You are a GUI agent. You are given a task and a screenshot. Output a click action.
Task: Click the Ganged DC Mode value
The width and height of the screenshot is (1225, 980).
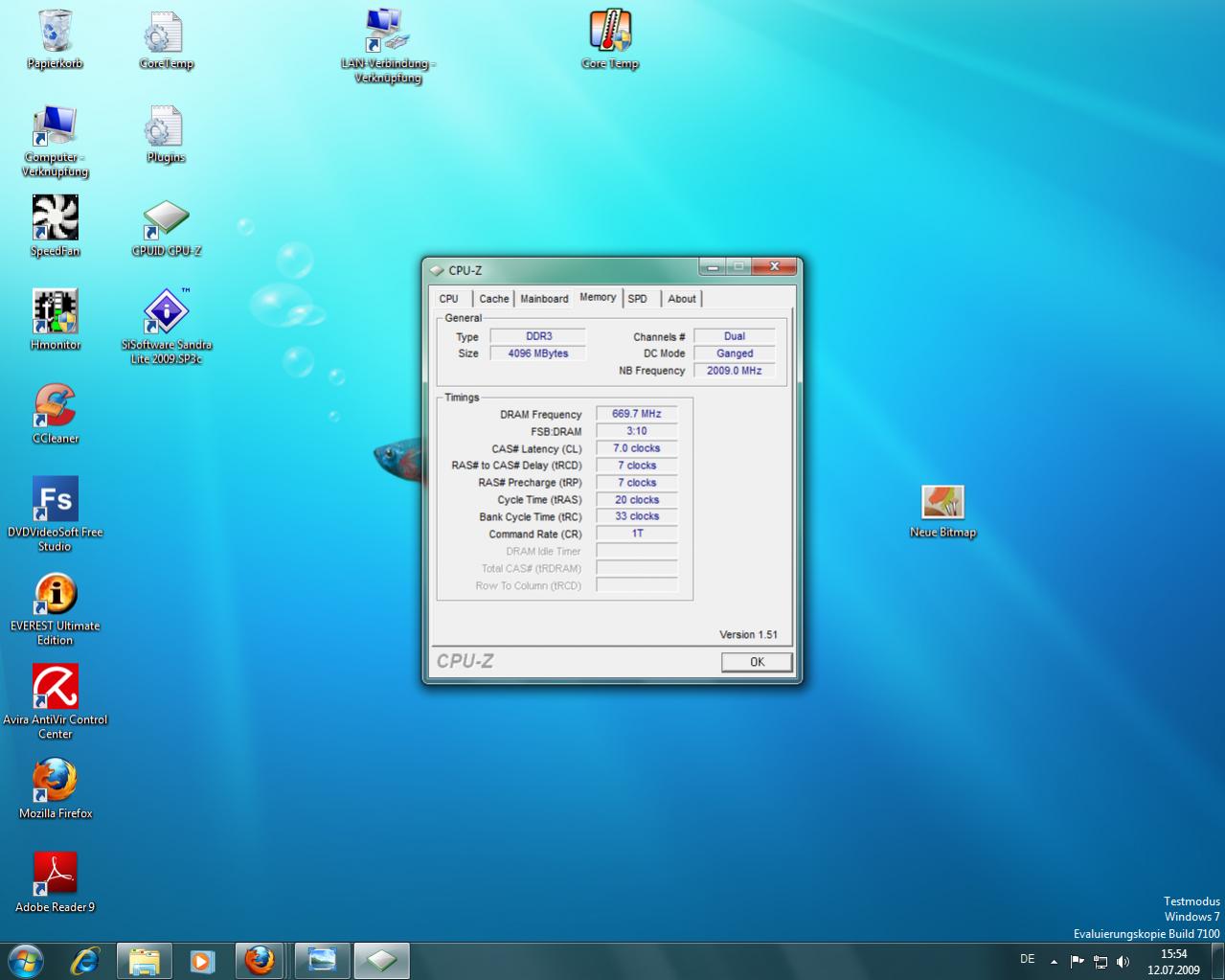pyautogui.click(x=735, y=353)
